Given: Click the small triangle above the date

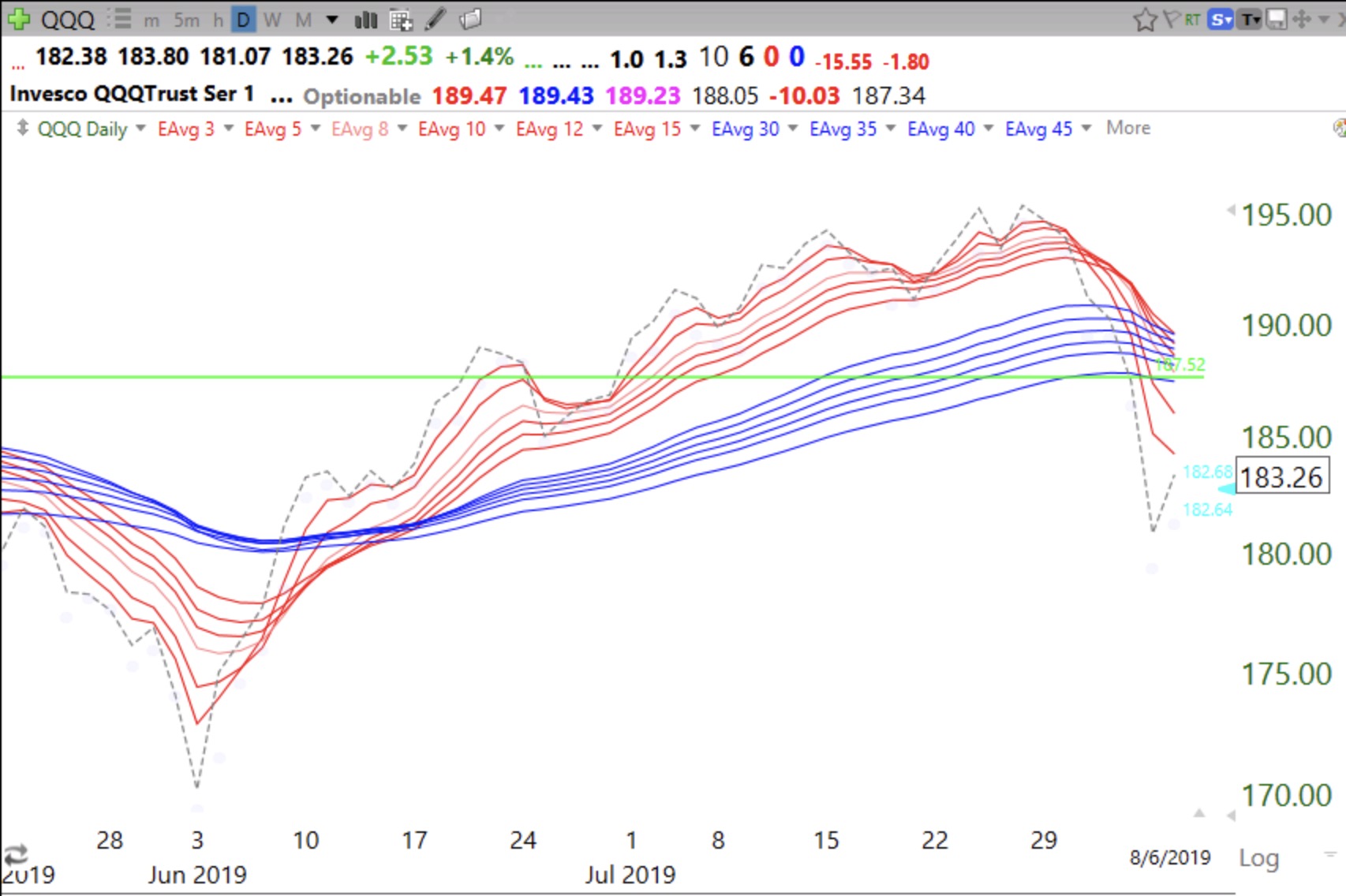Looking at the screenshot, I should [1199, 813].
